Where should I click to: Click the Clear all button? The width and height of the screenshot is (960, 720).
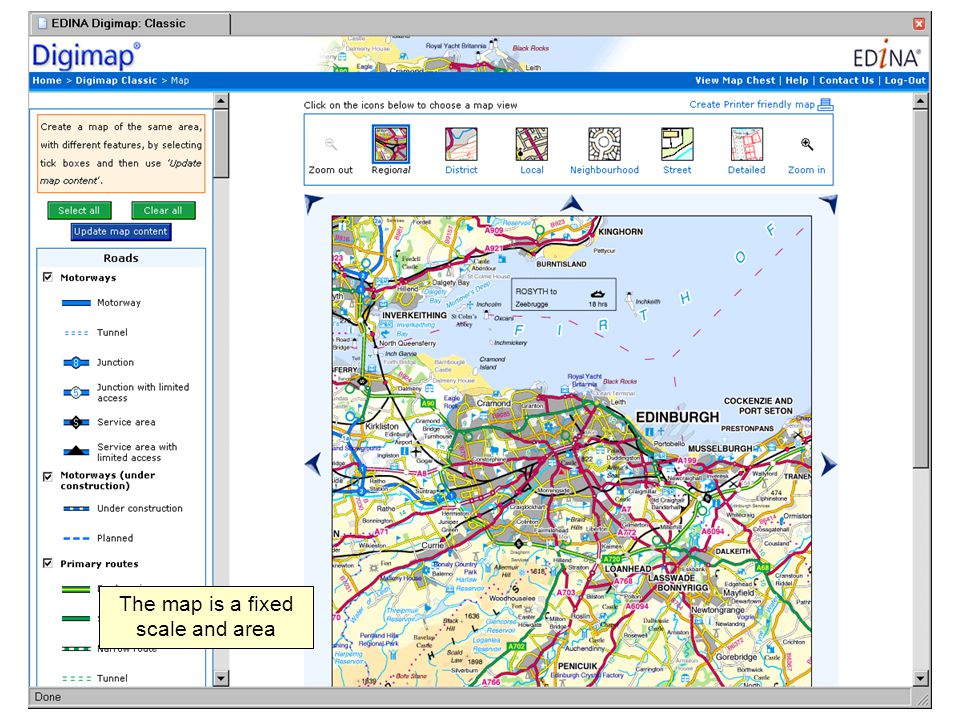(163, 211)
